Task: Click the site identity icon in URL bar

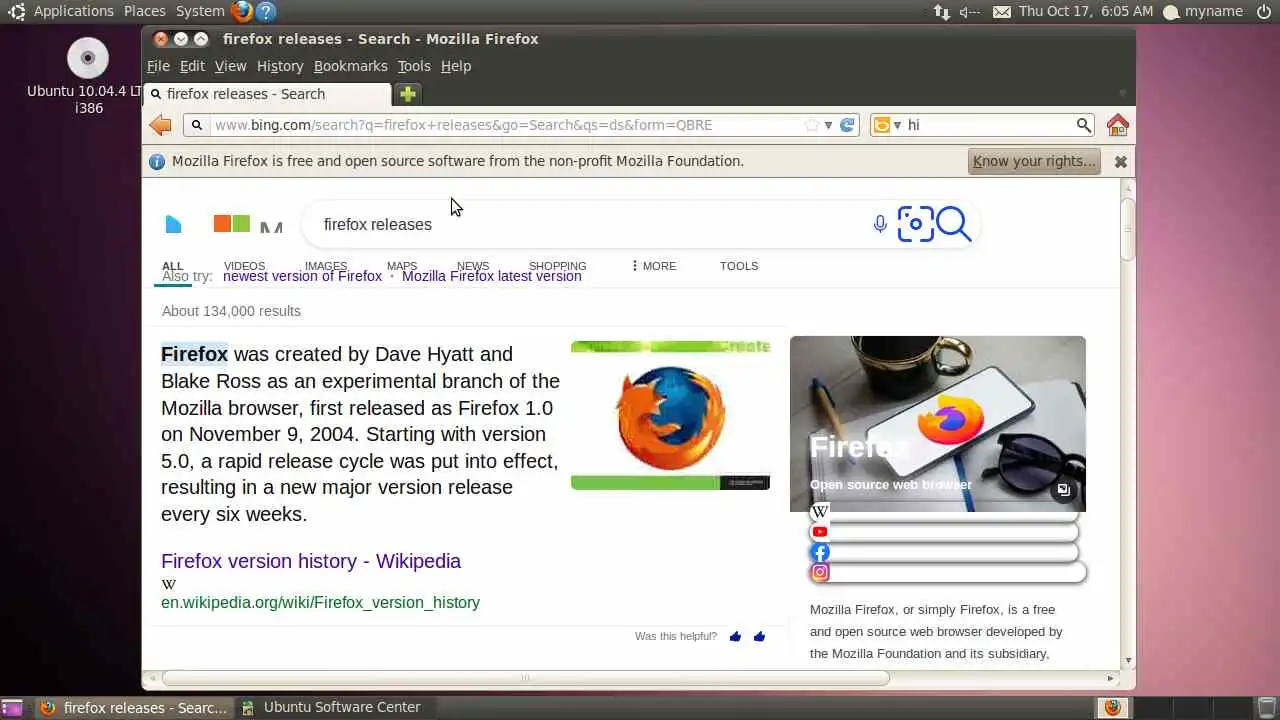Action: pyautogui.click(x=197, y=125)
